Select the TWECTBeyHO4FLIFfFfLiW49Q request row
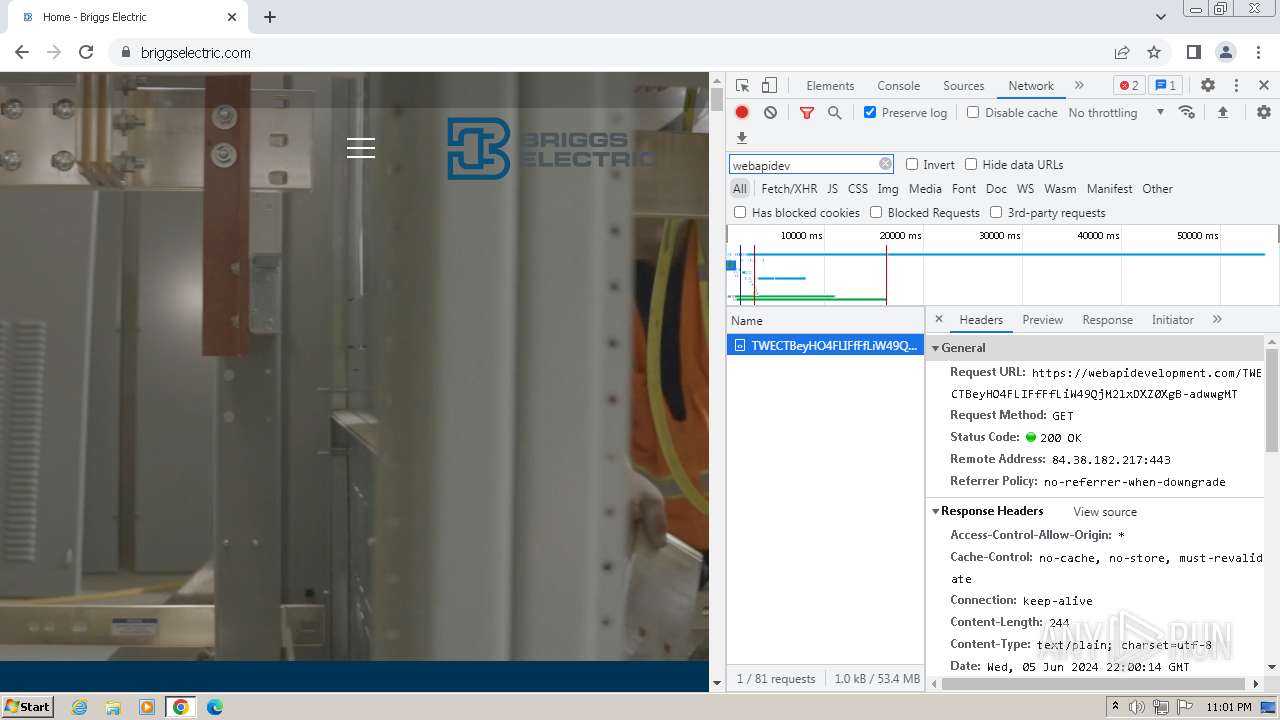 (x=825, y=345)
